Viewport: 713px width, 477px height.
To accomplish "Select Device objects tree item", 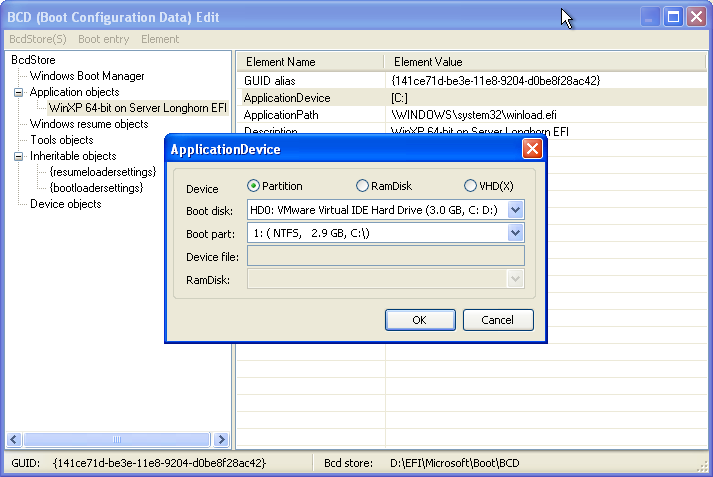I will point(65,204).
